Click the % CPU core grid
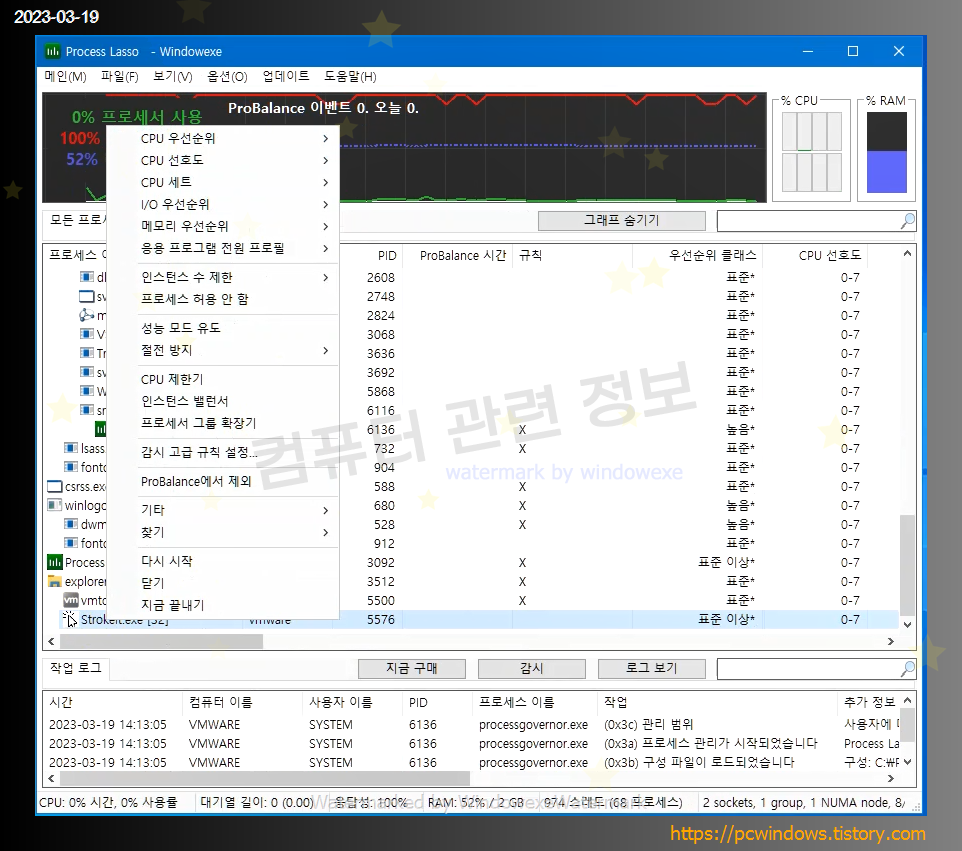 click(812, 152)
